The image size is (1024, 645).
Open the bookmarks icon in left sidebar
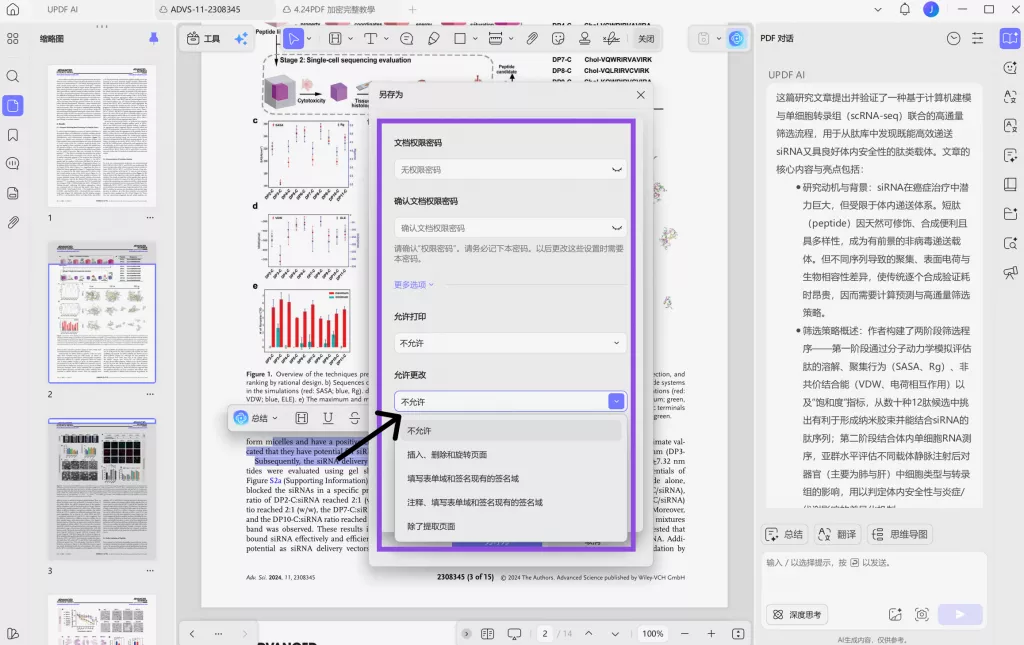[x=12, y=135]
